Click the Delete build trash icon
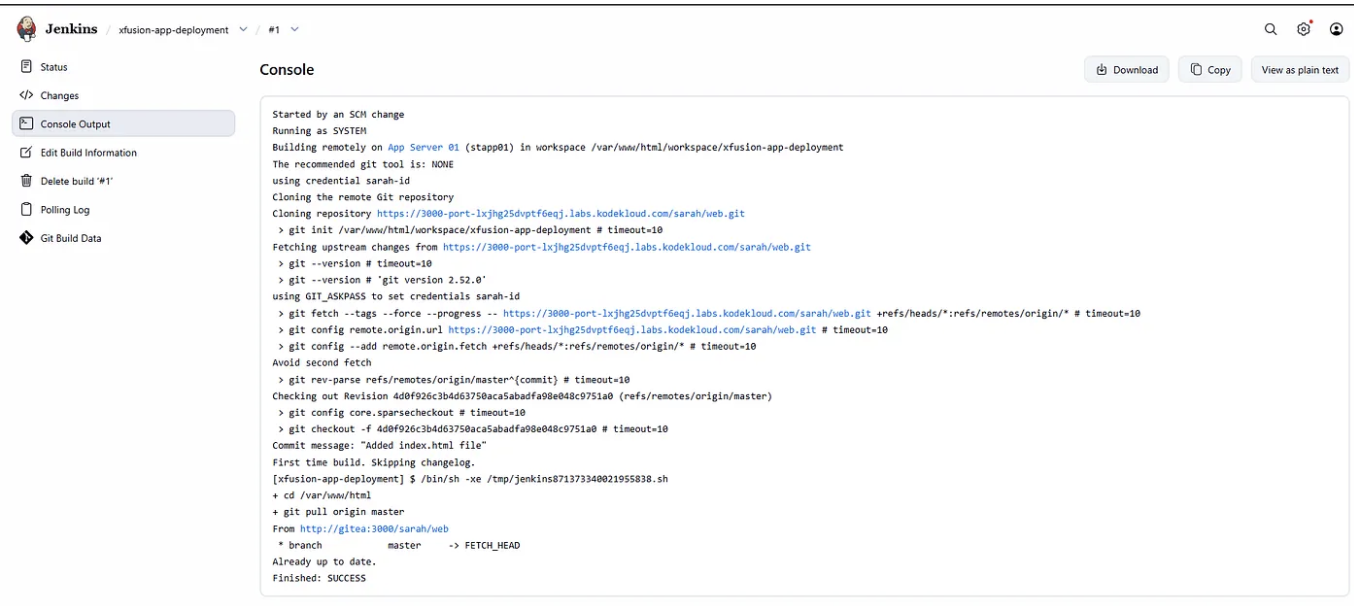Image resolution: width=1354 pixels, height=606 pixels. (27, 181)
